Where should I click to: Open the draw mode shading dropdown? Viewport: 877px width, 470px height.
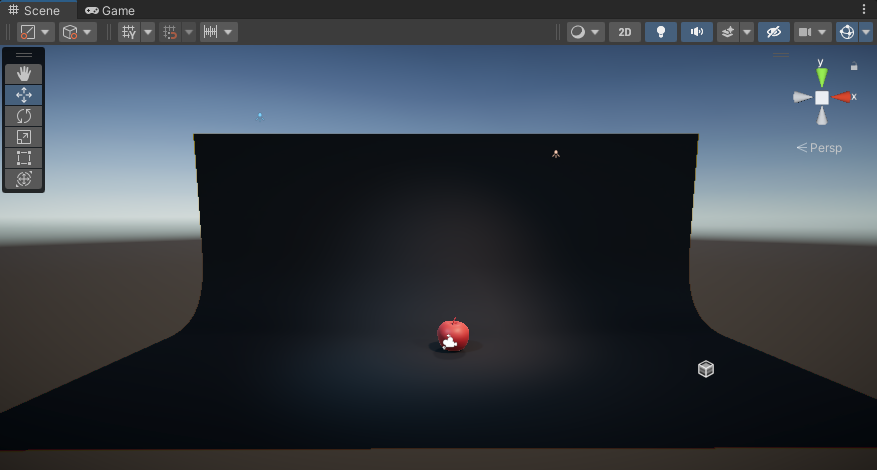(586, 32)
